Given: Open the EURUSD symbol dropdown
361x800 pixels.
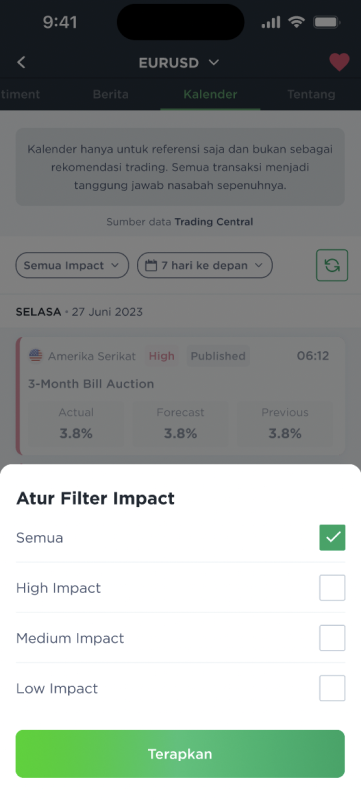Looking at the screenshot, I should pyautogui.click(x=179, y=63).
